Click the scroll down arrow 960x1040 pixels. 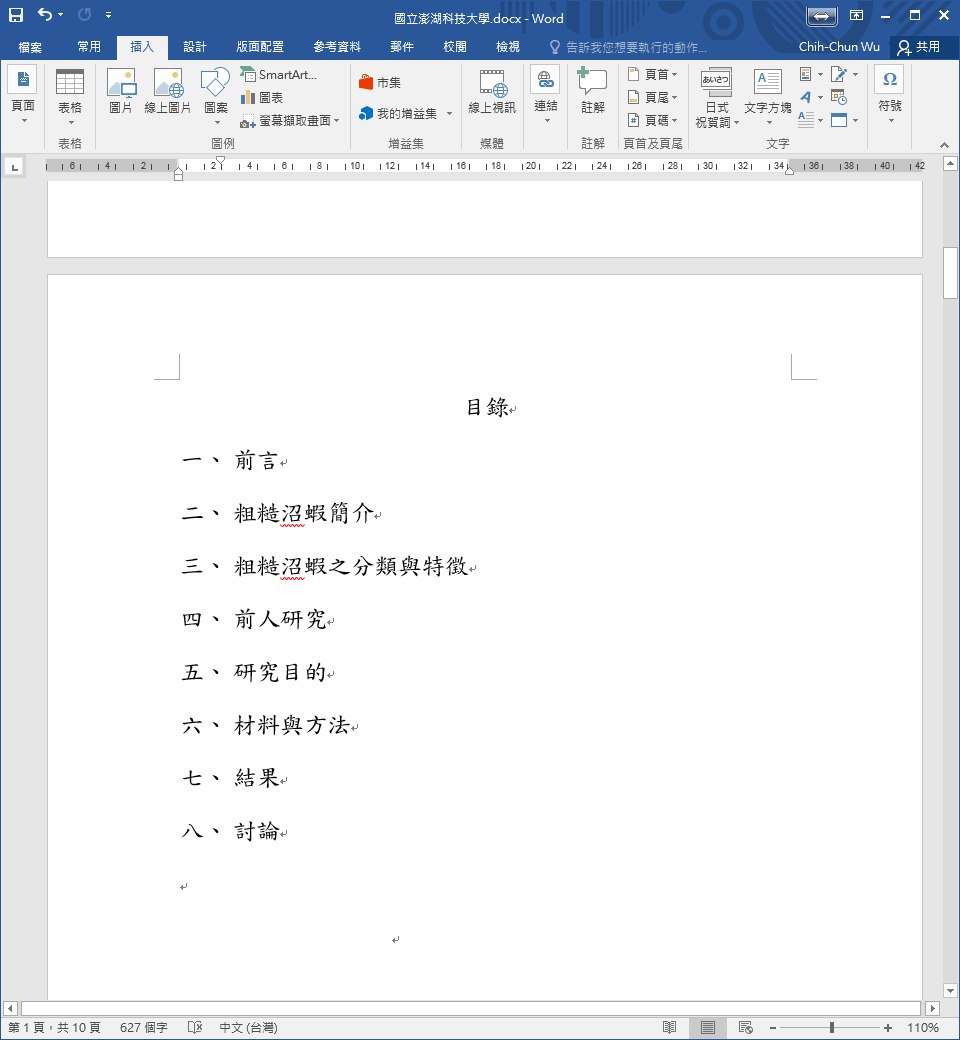coord(950,991)
